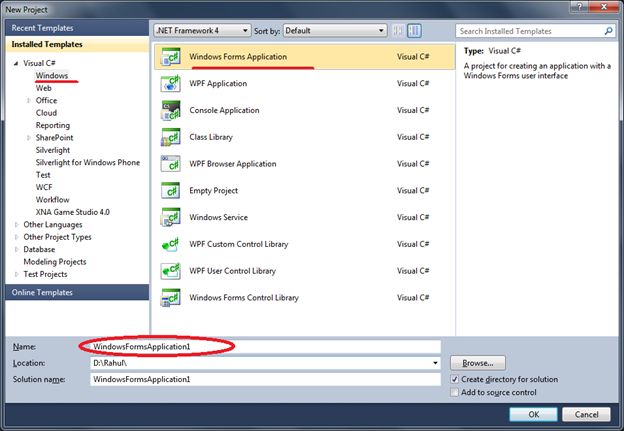Open the Location path dropdown arrow

[435, 363]
